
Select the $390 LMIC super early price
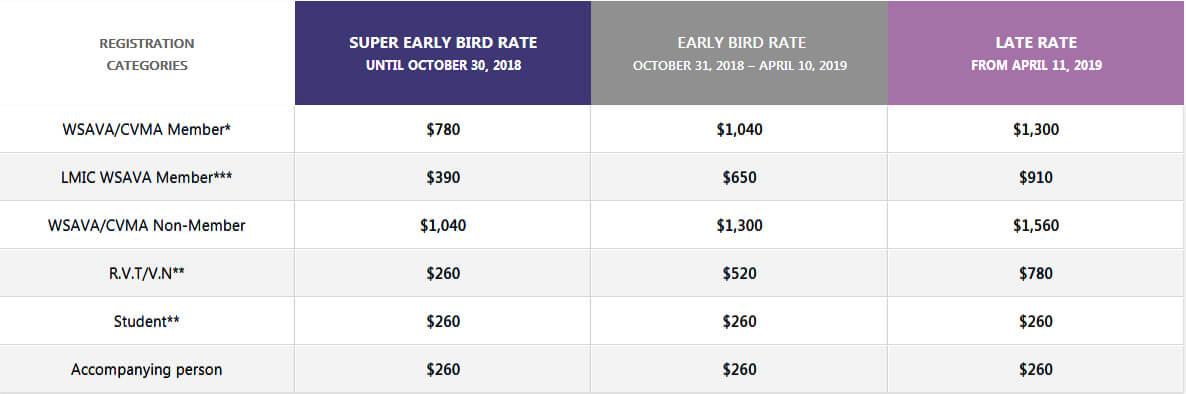(443, 178)
